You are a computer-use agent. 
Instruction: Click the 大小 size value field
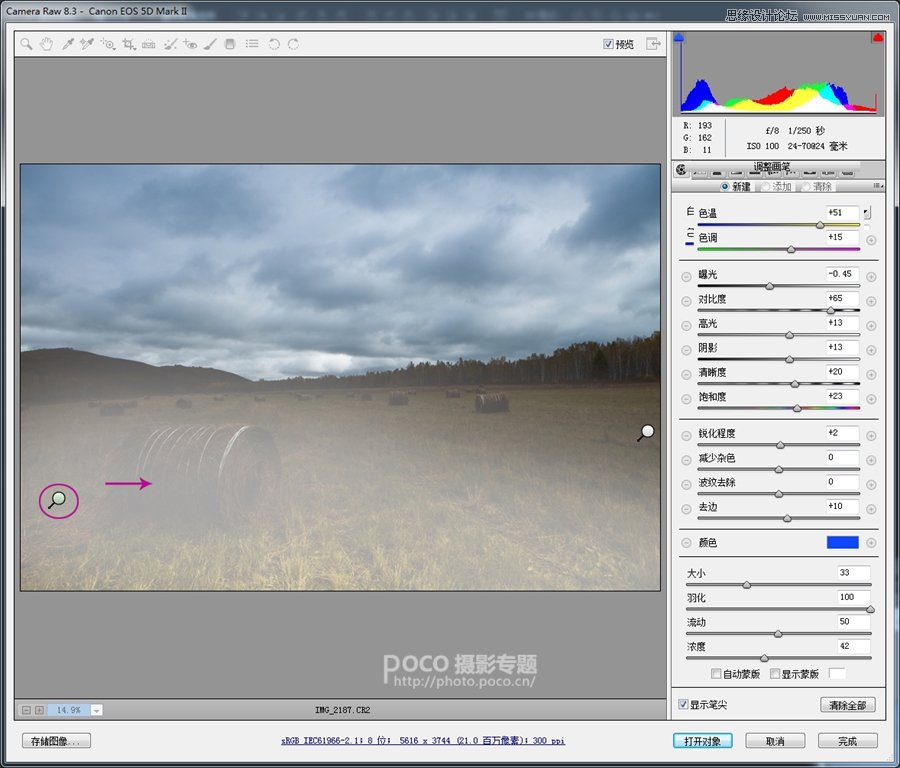[853, 573]
